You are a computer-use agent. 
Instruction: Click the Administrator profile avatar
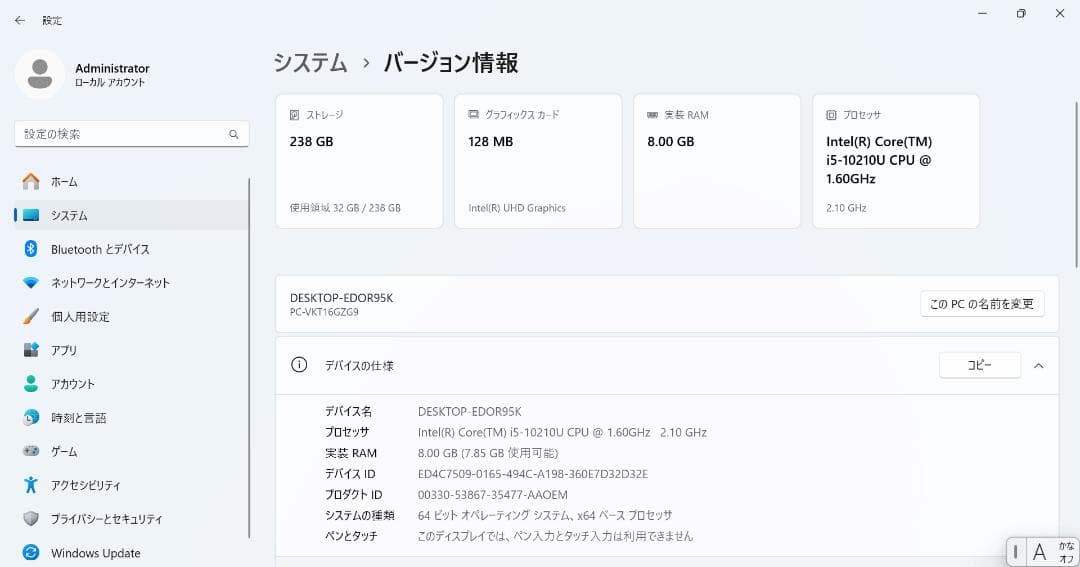pyautogui.click(x=40, y=74)
